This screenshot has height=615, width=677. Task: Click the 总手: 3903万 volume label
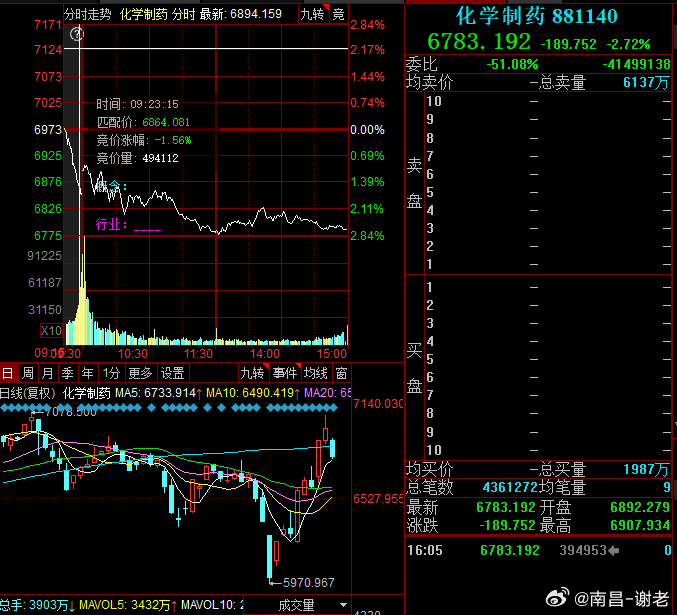38,605
